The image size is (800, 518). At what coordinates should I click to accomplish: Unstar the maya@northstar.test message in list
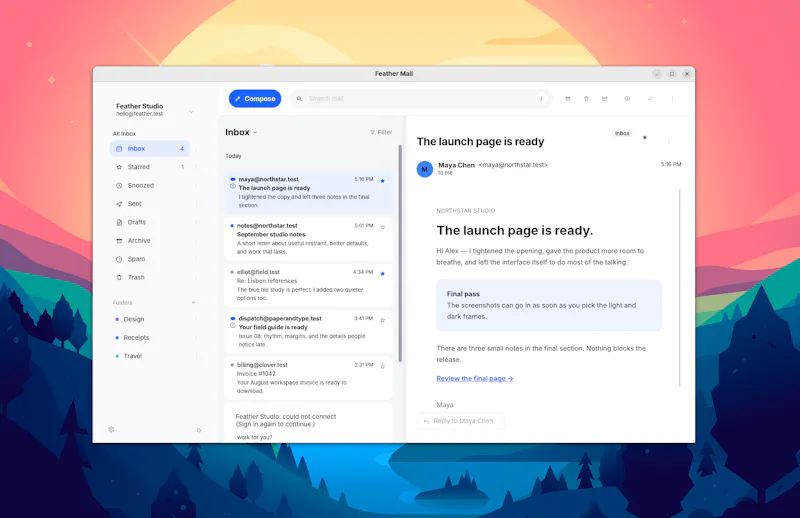pyautogui.click(x=383, y=181)
